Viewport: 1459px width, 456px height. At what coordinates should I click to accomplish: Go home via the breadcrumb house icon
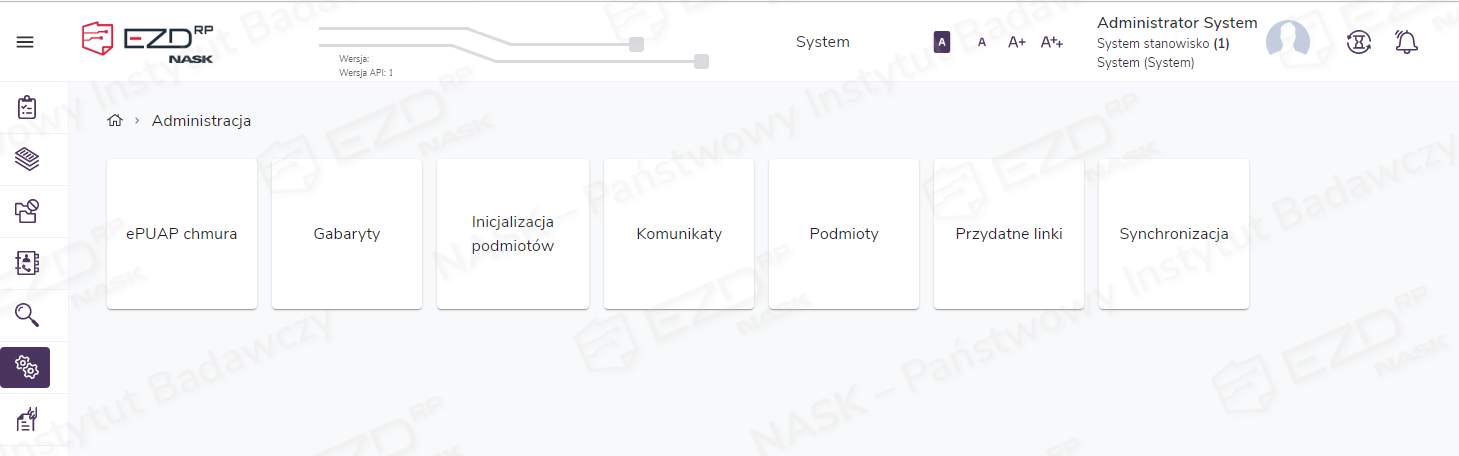115,121
